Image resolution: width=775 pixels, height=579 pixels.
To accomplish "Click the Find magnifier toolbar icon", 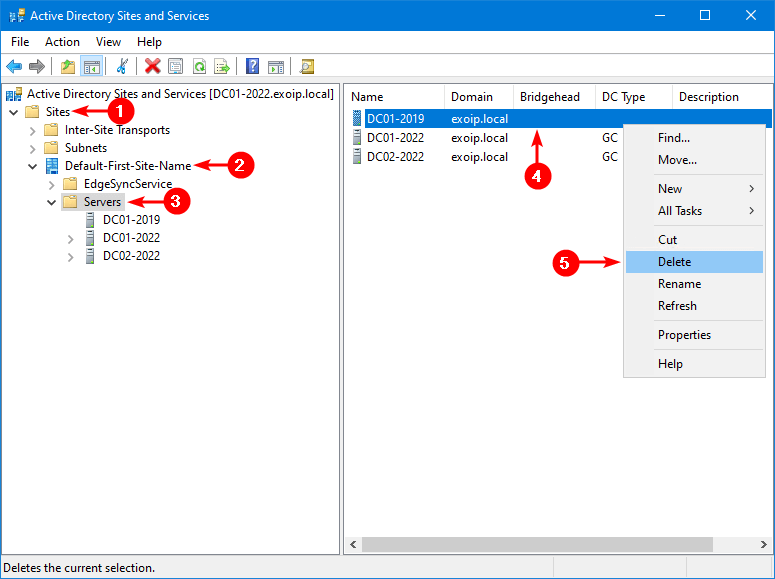I will (x=307, y=66).
